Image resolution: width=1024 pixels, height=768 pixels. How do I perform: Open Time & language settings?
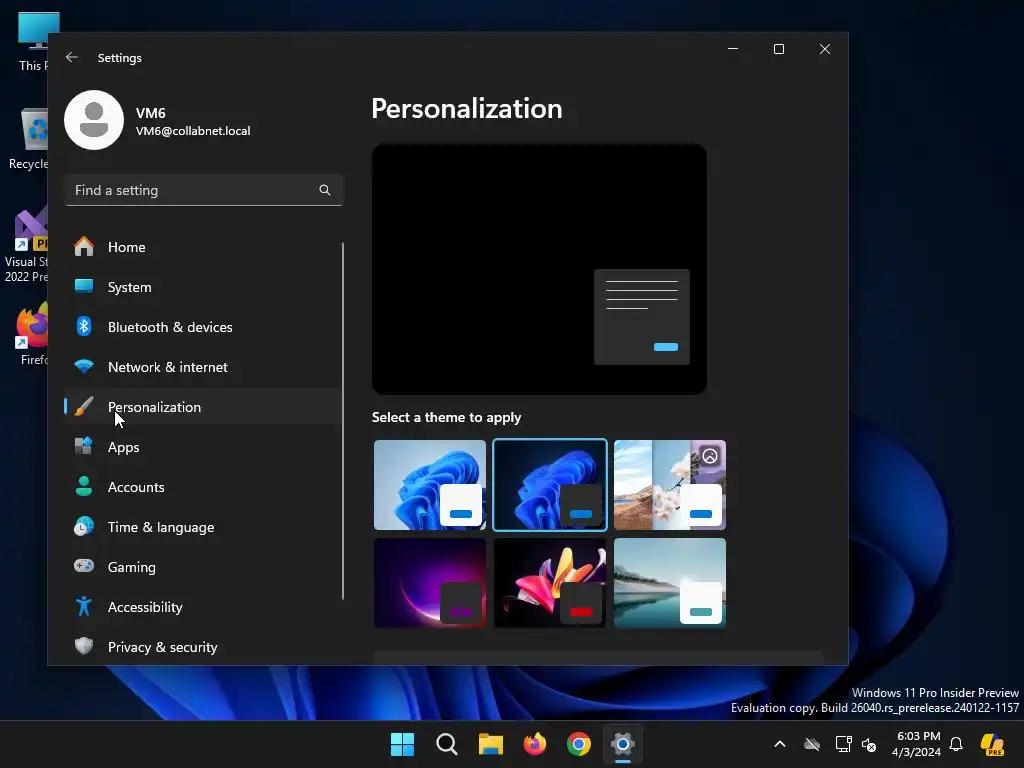click(x=202, y=526)
